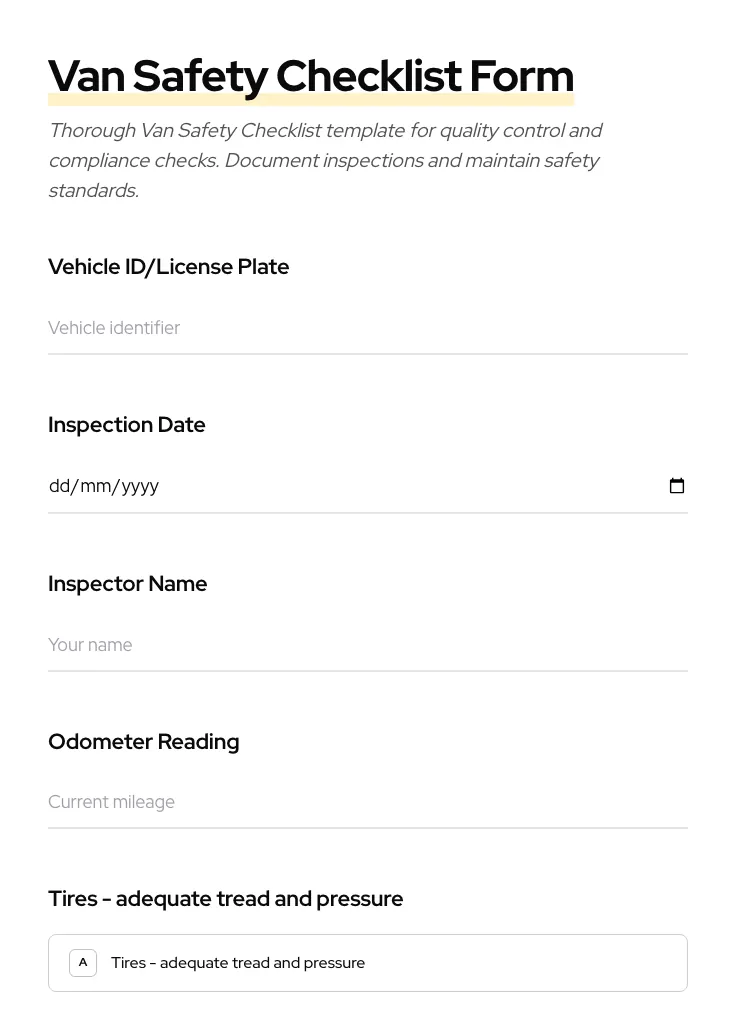This screenshot has width=736, height=1024.
Task: Click the highlighted yellow underline beneath the title
Action: (x=311, y=99)
